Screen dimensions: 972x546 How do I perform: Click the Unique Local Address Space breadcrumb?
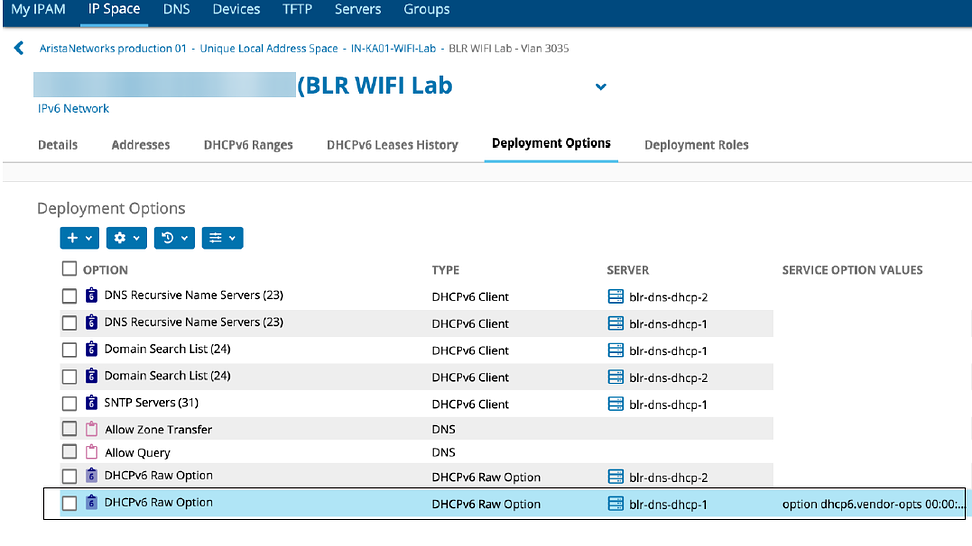(x=269, y=48)
